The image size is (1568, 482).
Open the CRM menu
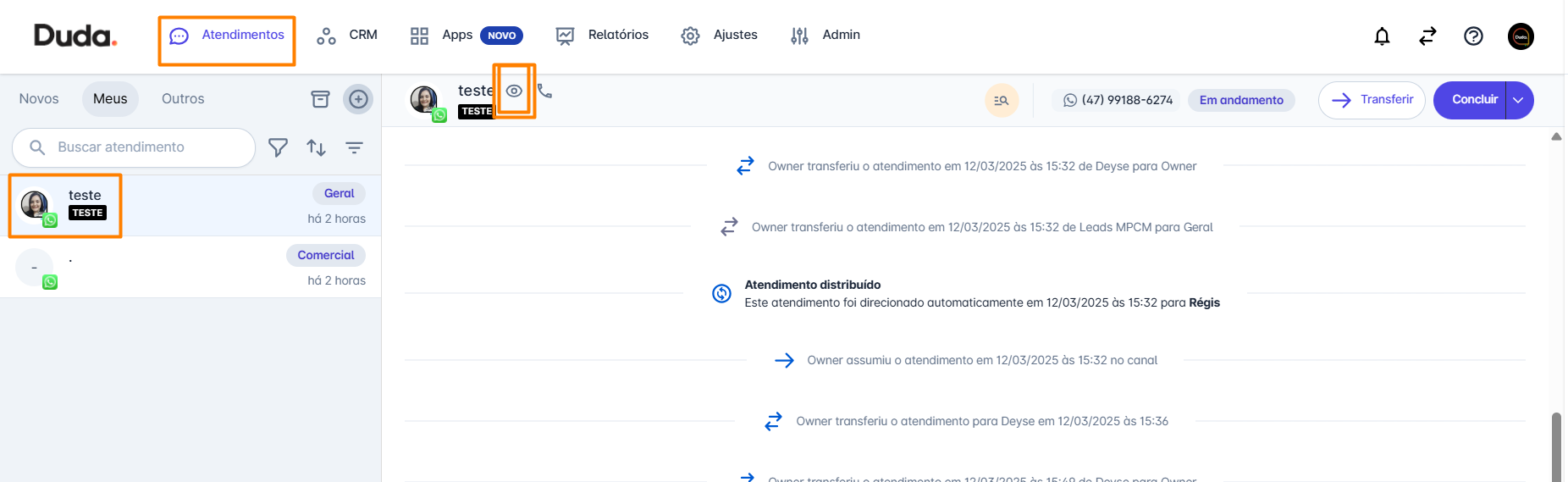point(346,36)
